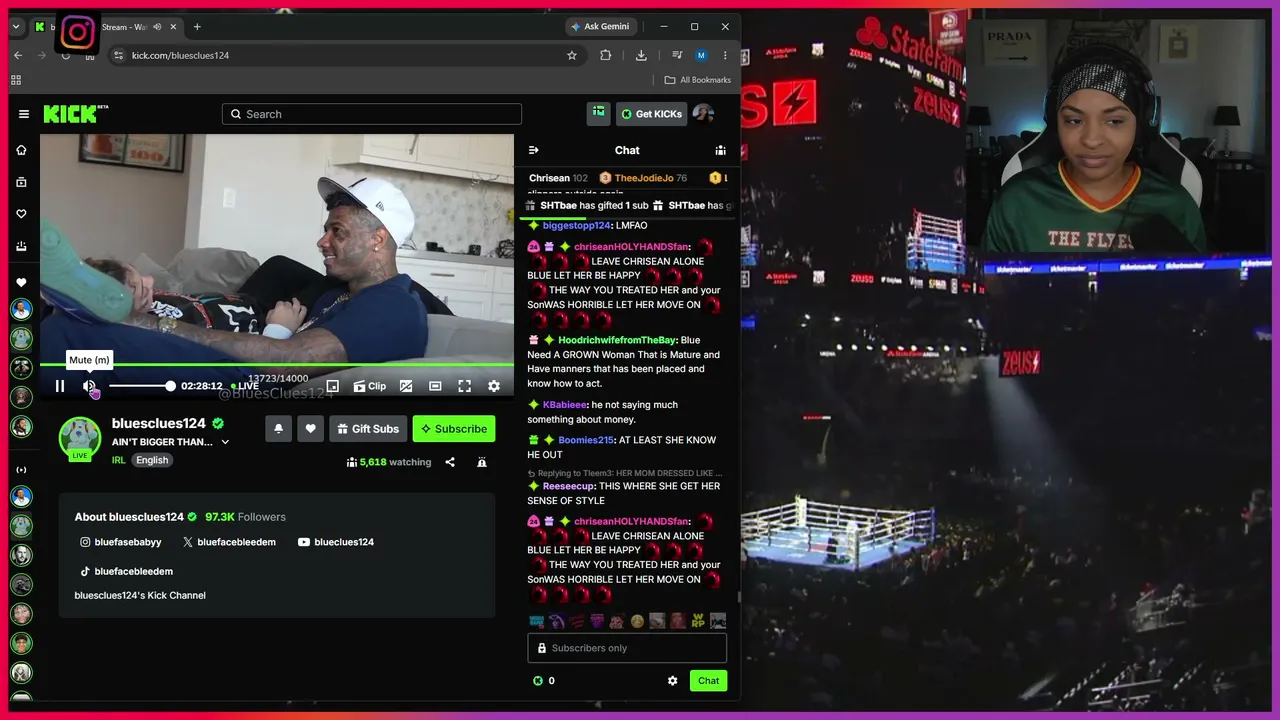Mute the stream audio
Viewport: 1280px width, 720px height.
coord(89,386)
